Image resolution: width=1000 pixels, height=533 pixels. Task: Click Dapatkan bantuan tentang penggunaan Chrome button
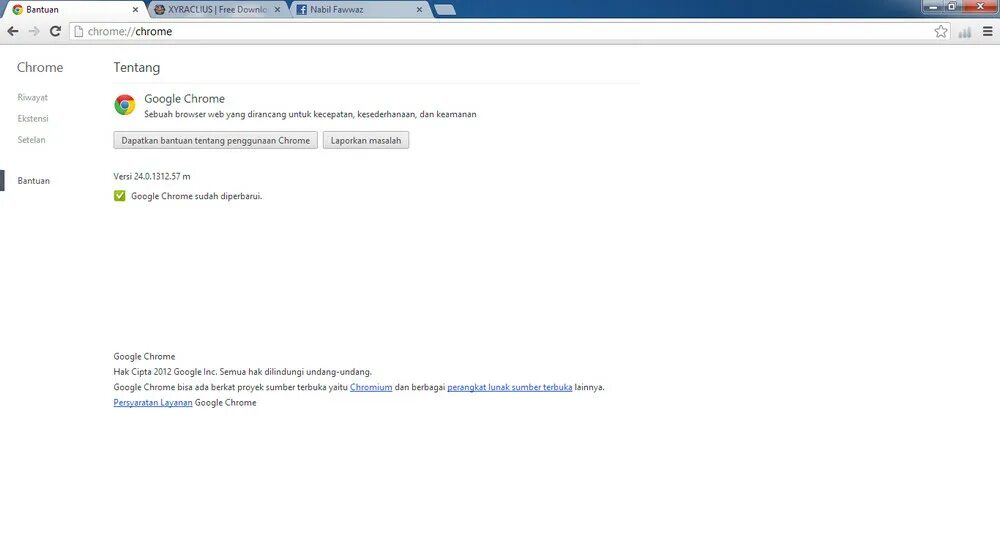click(216, 140)
